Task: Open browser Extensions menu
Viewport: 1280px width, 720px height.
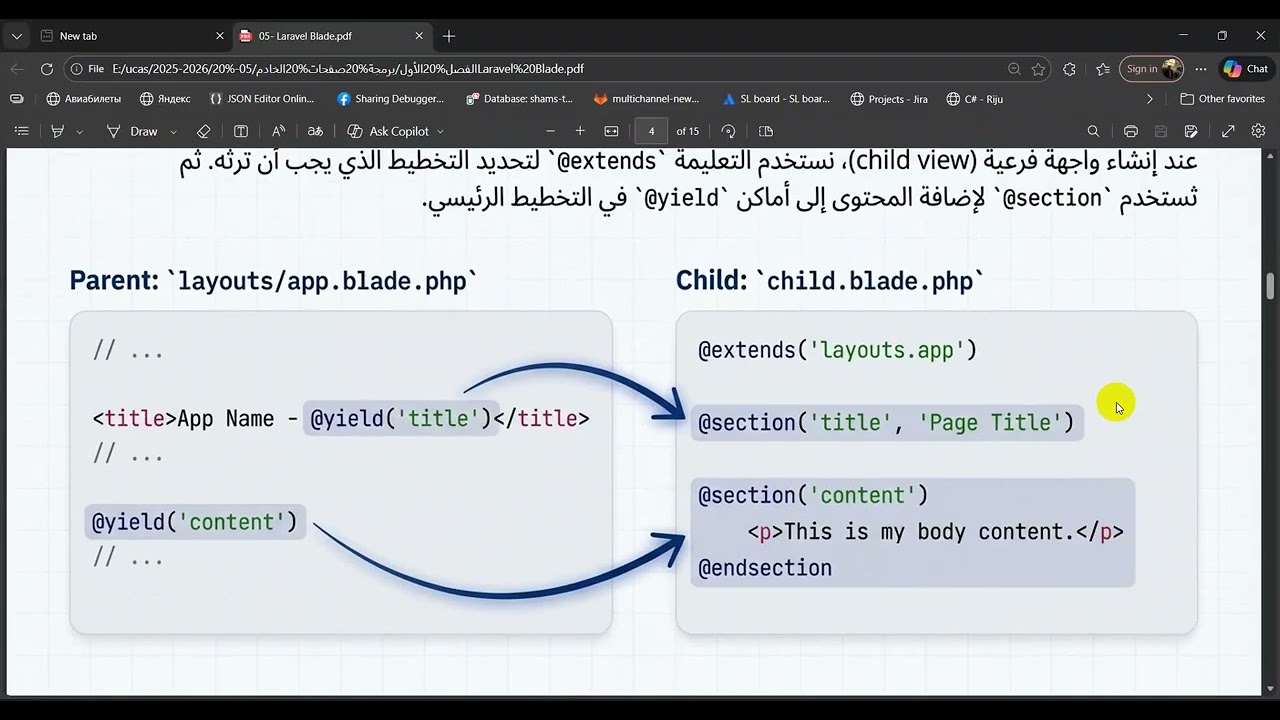Action: [x=1070, y=69]
